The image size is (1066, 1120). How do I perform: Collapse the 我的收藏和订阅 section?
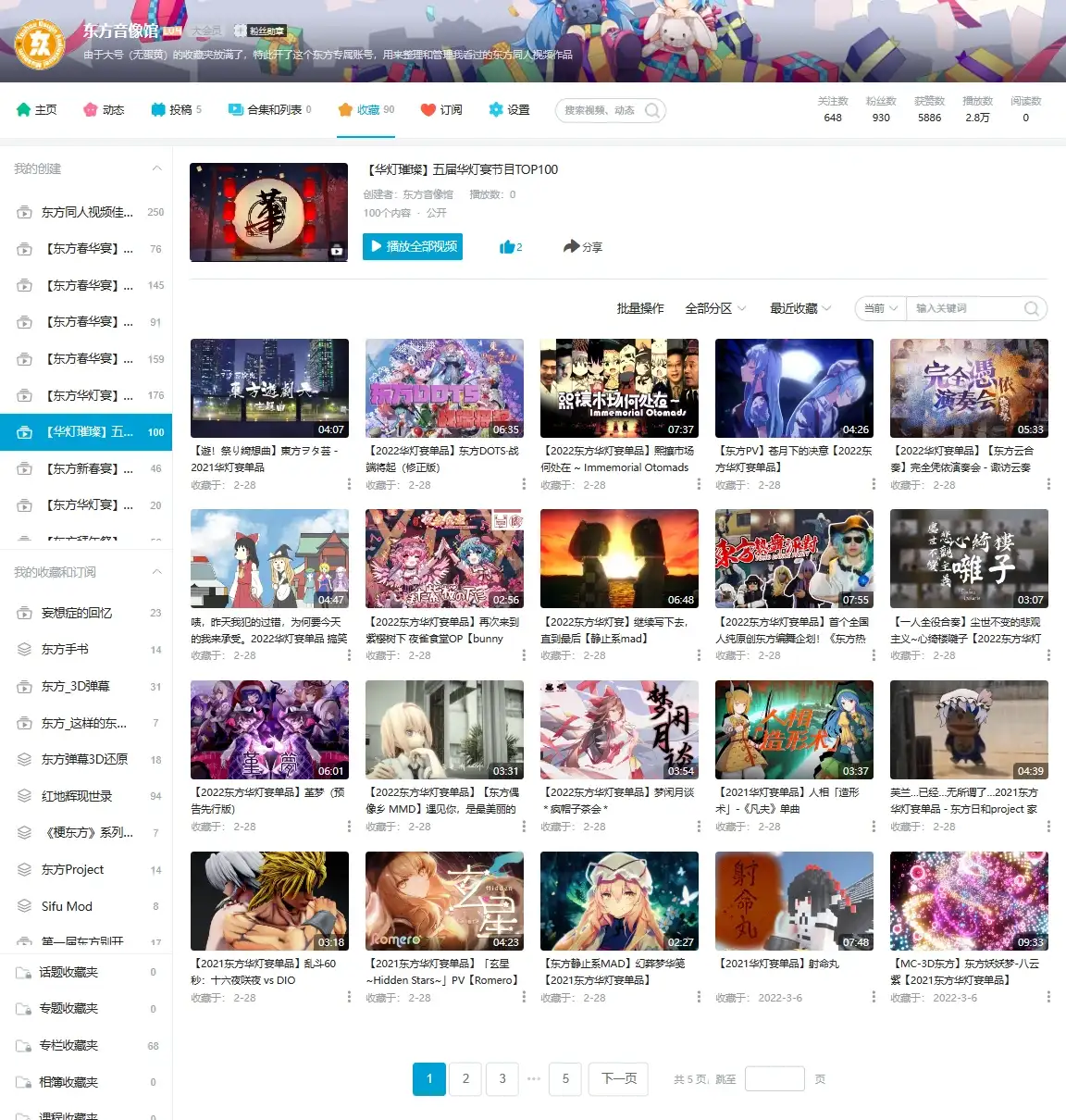click(156, 572)
